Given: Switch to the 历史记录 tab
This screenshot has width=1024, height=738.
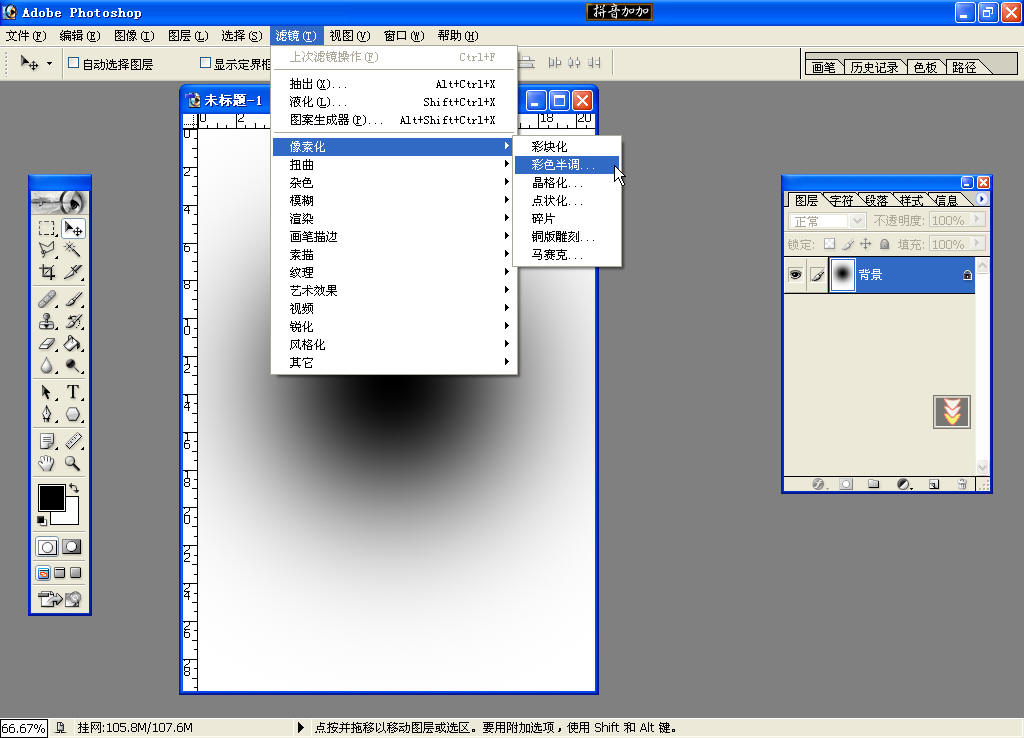Looking at the screenshot, I should 874,67.
